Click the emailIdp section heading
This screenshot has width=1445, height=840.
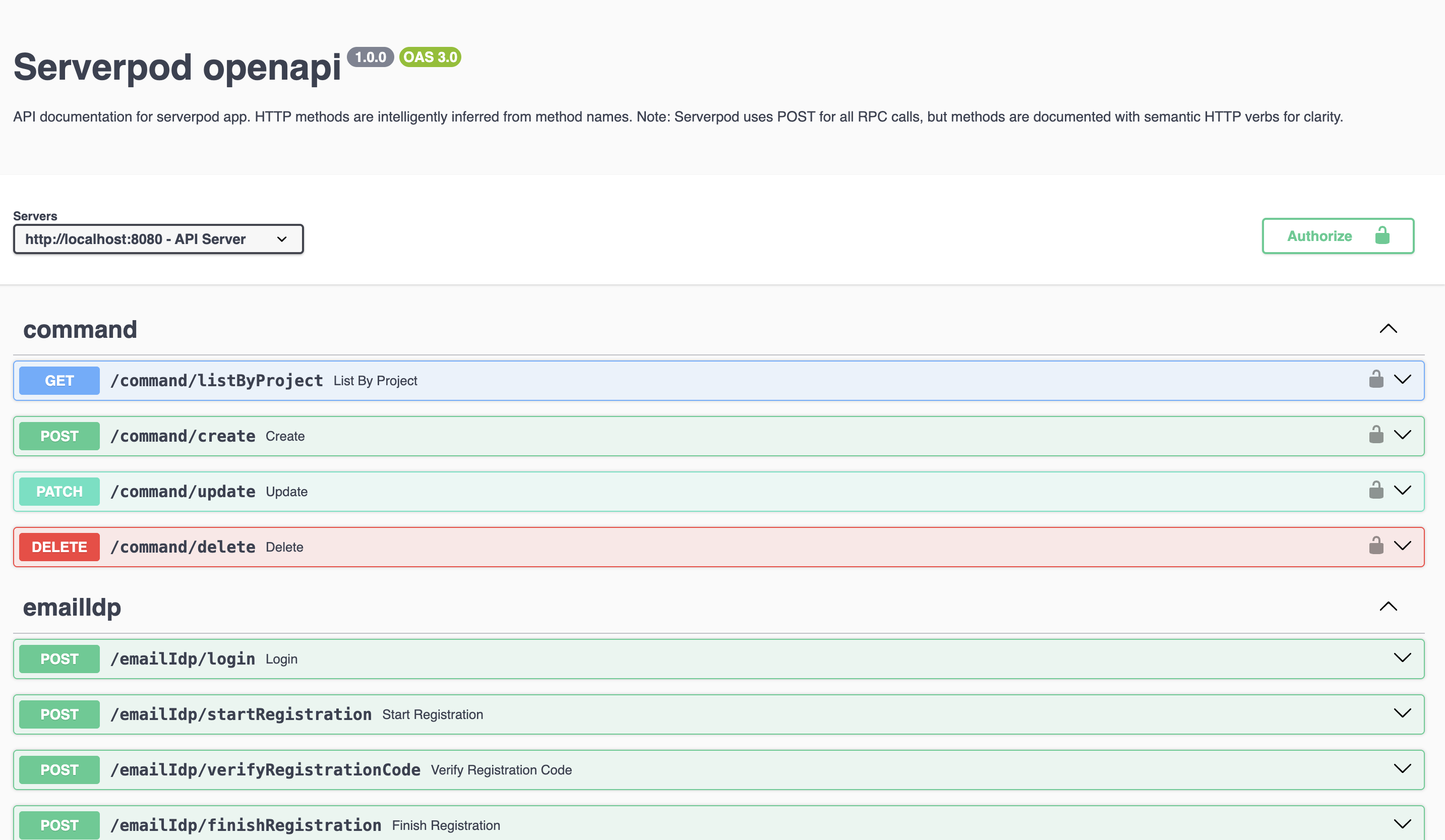point(72,608)
